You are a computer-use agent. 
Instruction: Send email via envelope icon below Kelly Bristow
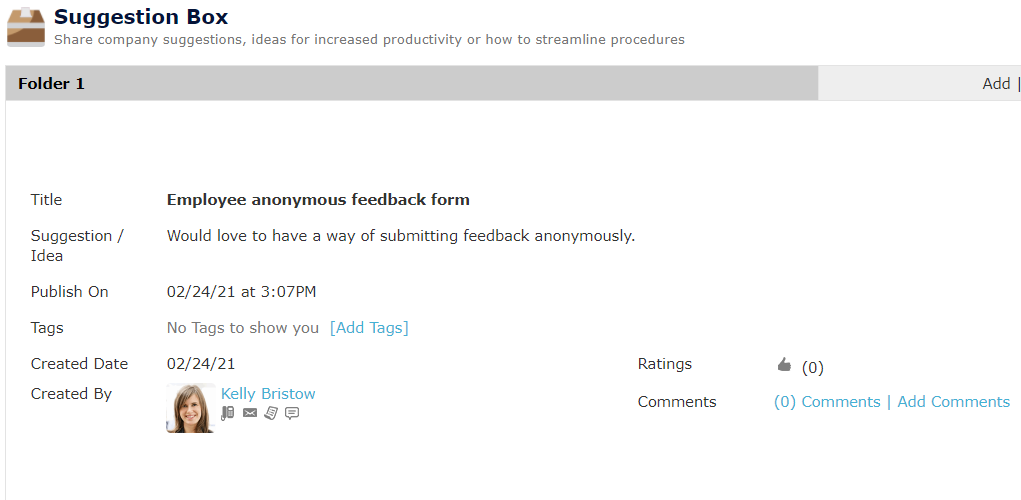tap(249, 413)
